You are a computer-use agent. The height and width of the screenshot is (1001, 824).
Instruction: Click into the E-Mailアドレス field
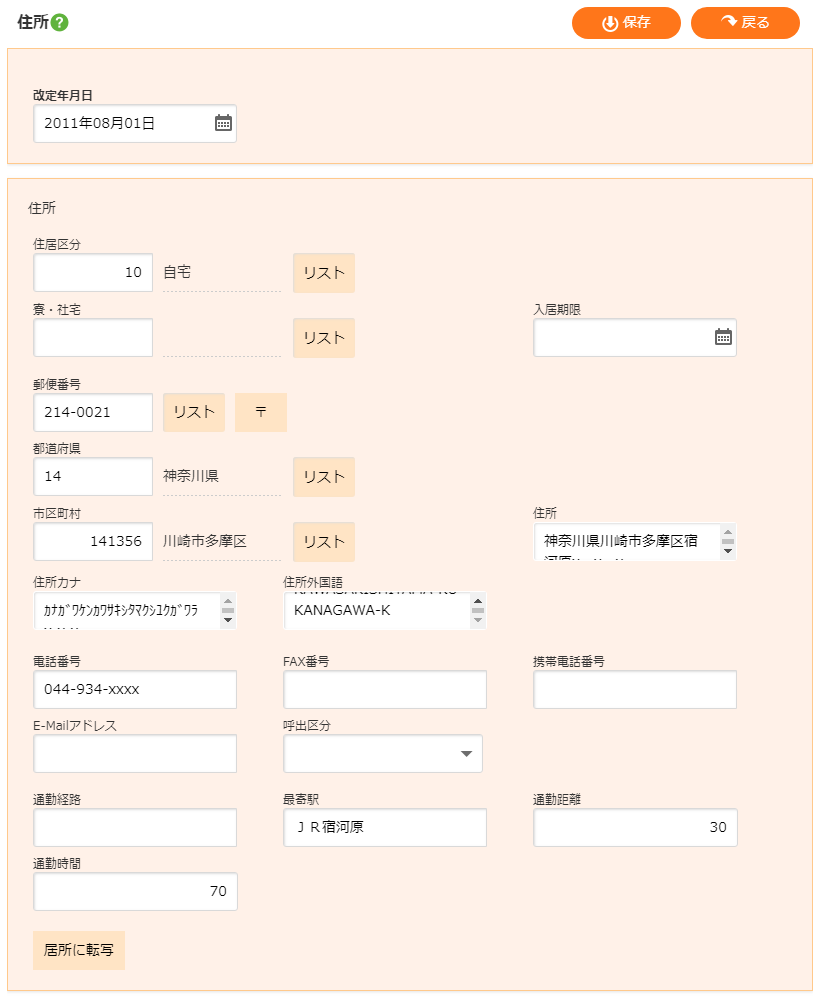(x=135, y=754)
